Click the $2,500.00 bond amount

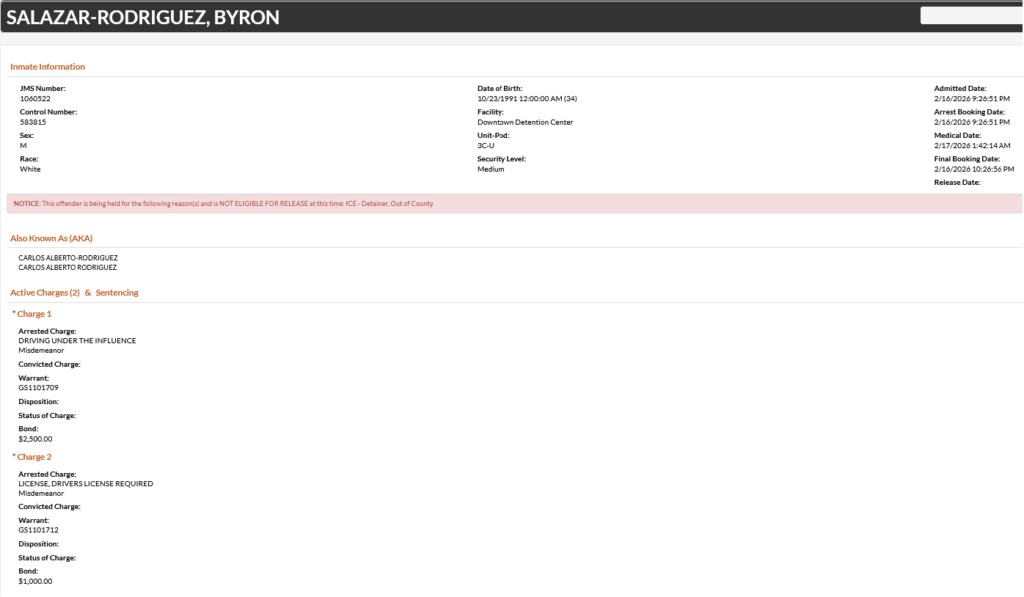[x=36, y=438]
